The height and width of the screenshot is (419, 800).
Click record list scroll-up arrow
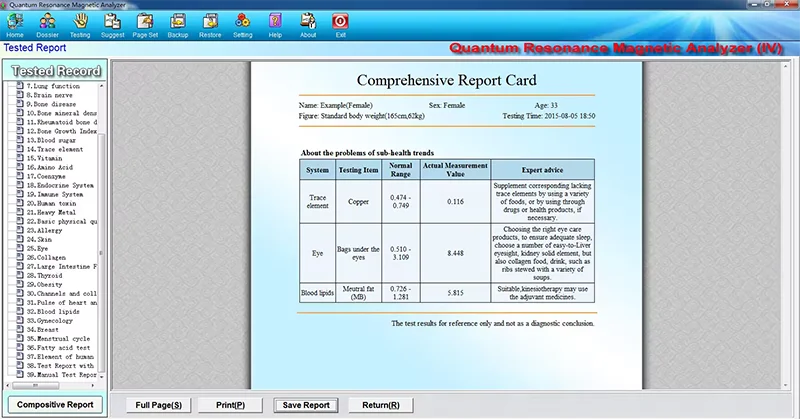tap(101, 86)
